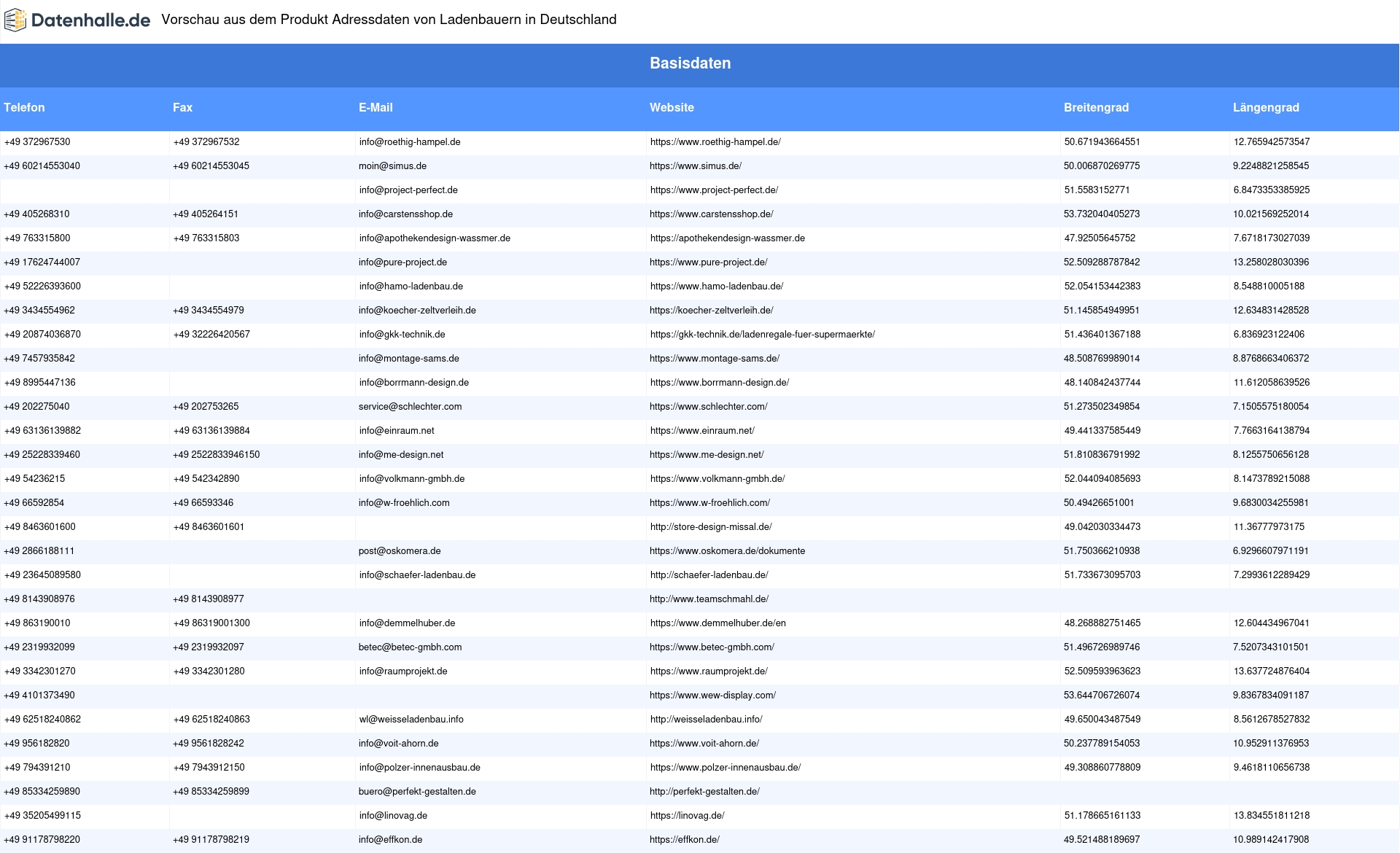Click the Fax column header
Screen dimensions: 1400x853
(x=182, y=107)
